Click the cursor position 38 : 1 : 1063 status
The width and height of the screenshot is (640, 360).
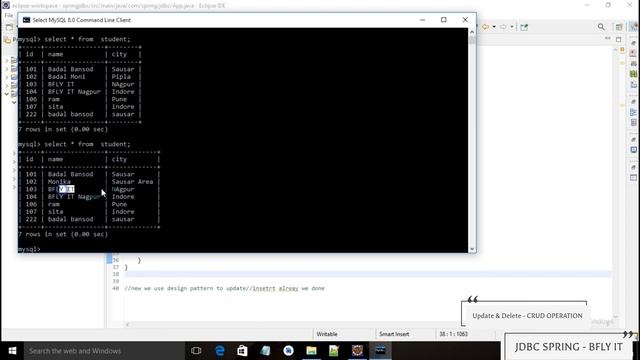[x=453, y=334]
